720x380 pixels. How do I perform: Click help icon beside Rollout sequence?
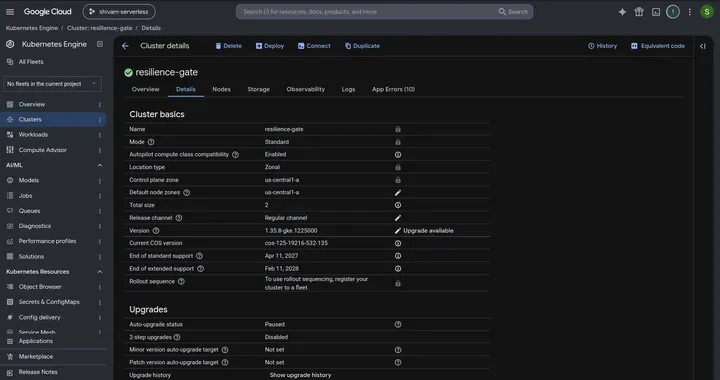[x=181, y=281]
